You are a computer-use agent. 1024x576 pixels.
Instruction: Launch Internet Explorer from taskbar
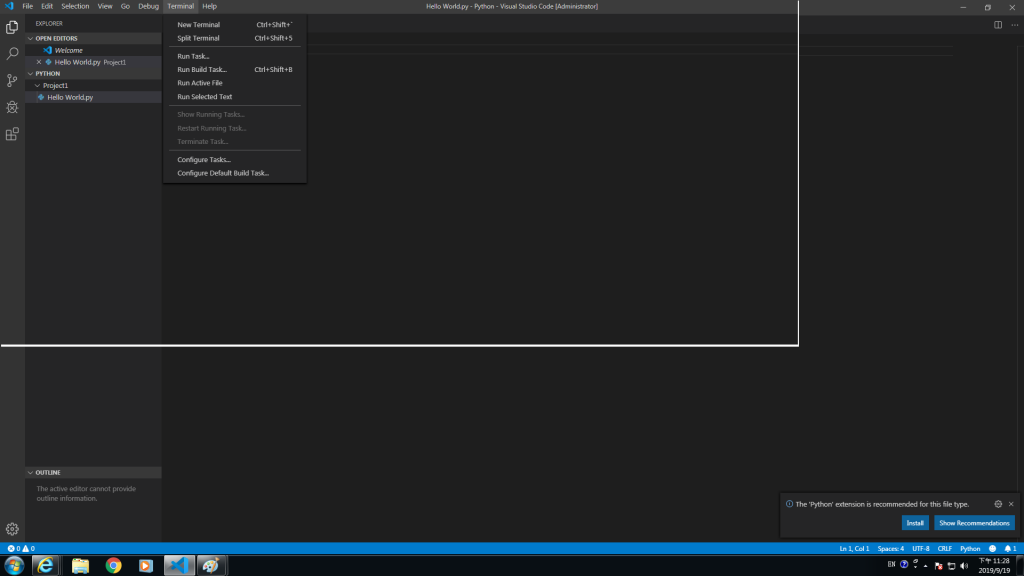45,566
